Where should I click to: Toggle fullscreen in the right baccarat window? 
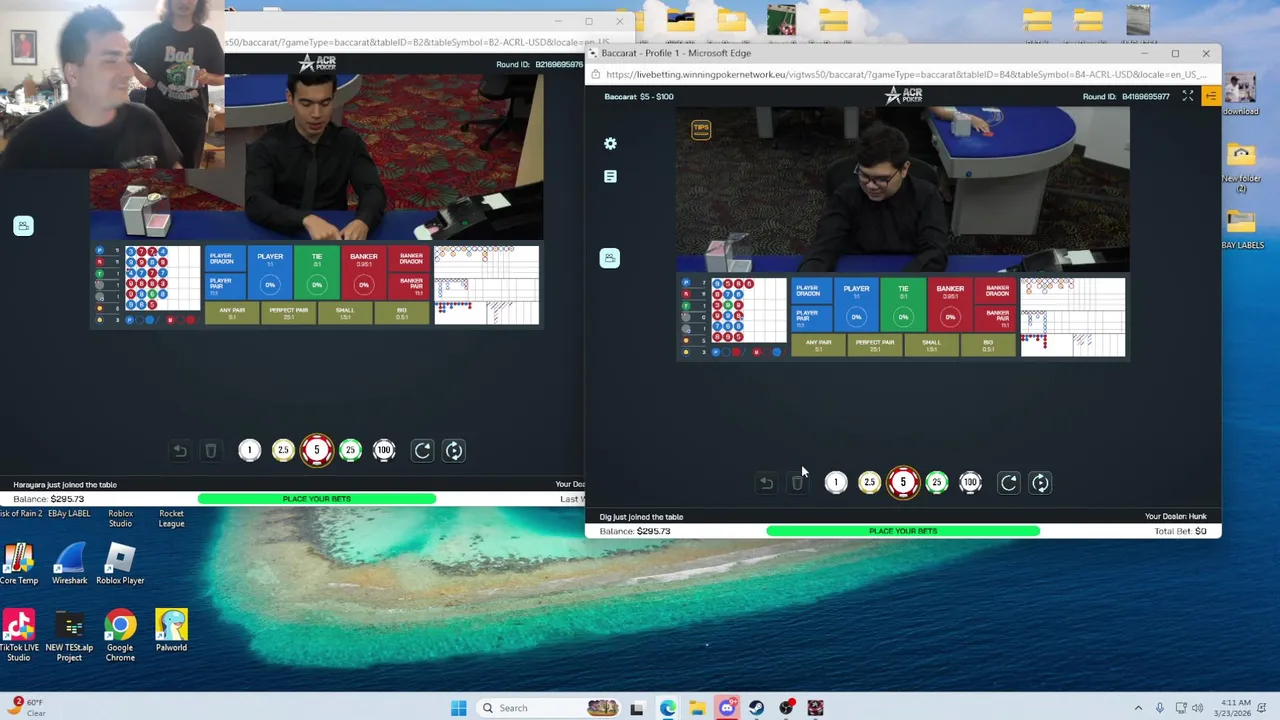(x=1188, y=96)
